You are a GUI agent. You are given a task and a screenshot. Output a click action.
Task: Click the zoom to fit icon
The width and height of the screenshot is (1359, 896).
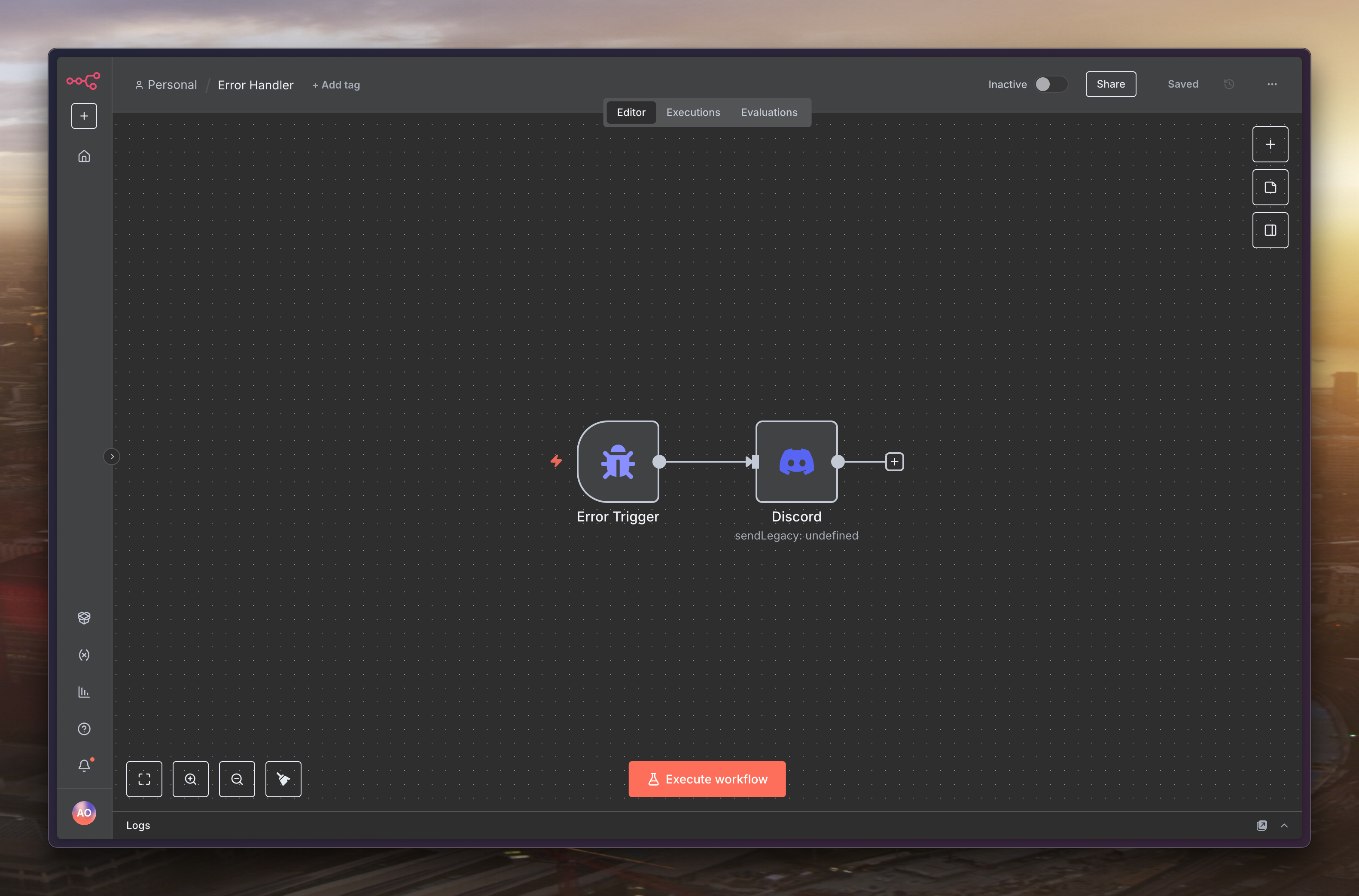pos(144,779)
